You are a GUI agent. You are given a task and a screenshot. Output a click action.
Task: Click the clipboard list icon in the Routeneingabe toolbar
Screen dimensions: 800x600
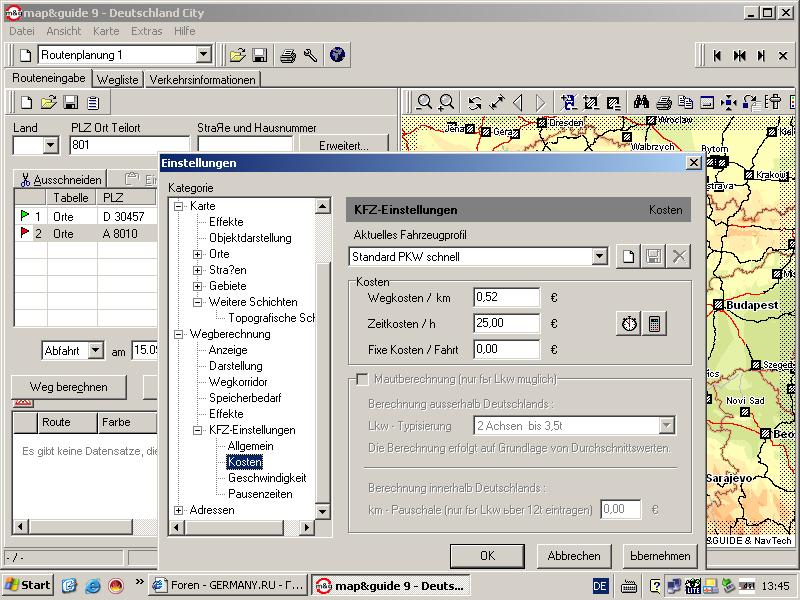(x=93, y=103)
